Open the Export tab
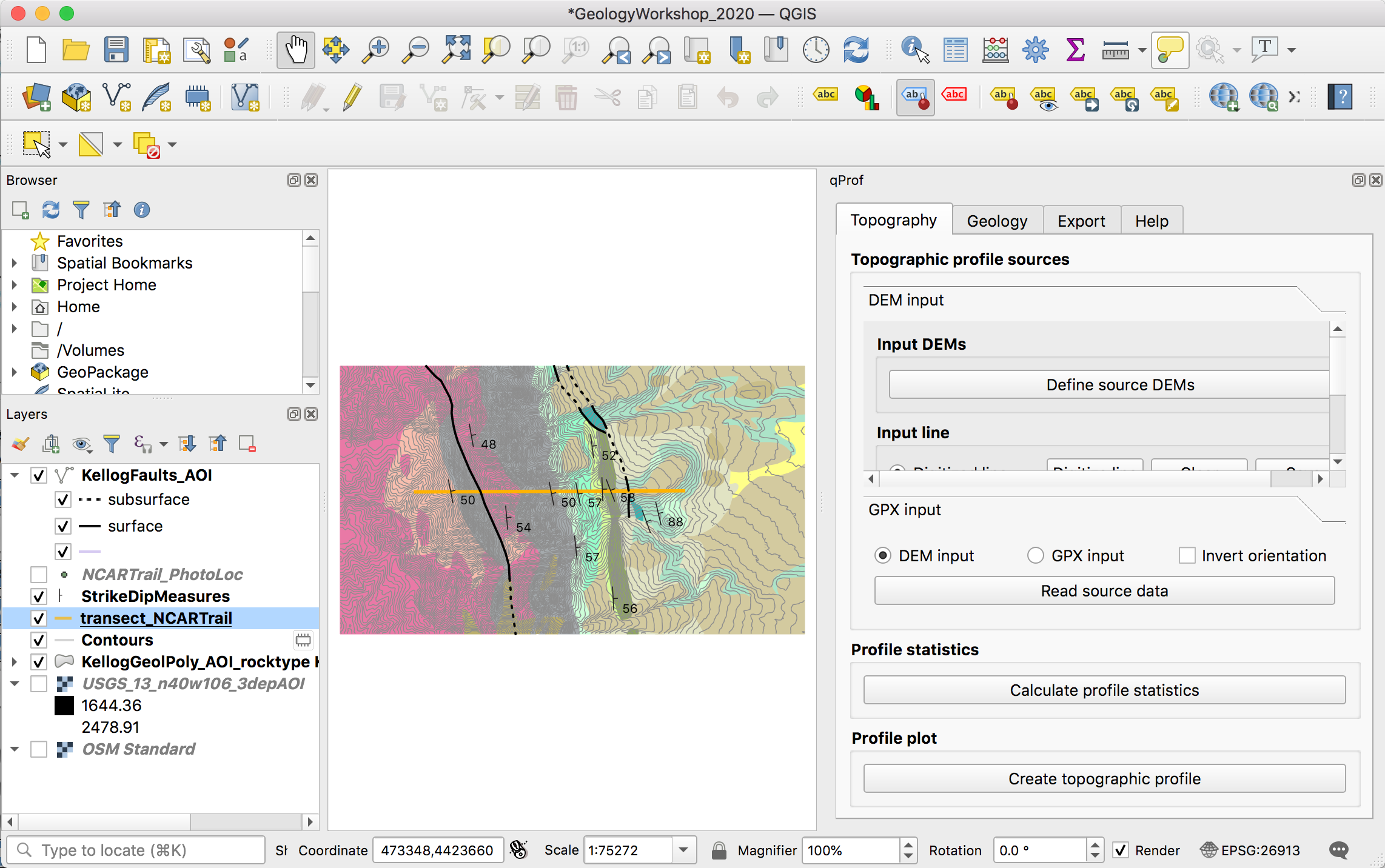This screenshot has height=868, width=1385. (x=1081, y=221)
